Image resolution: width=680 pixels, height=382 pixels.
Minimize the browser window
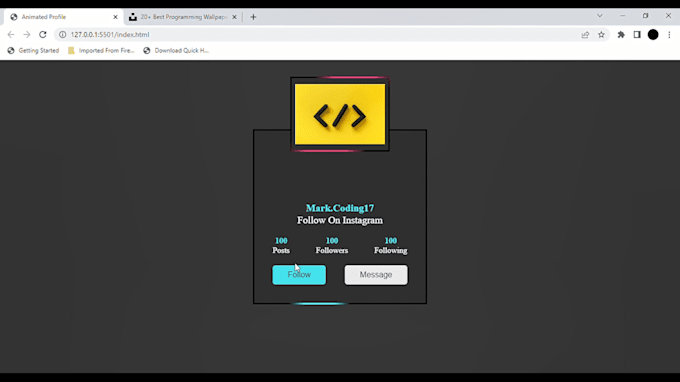(x=623, y=16)
